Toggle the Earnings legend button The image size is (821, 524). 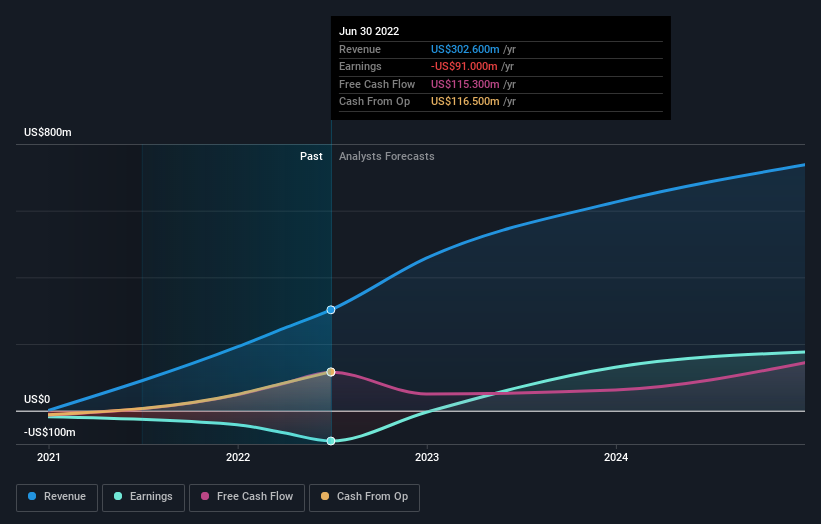coord(143,497)
